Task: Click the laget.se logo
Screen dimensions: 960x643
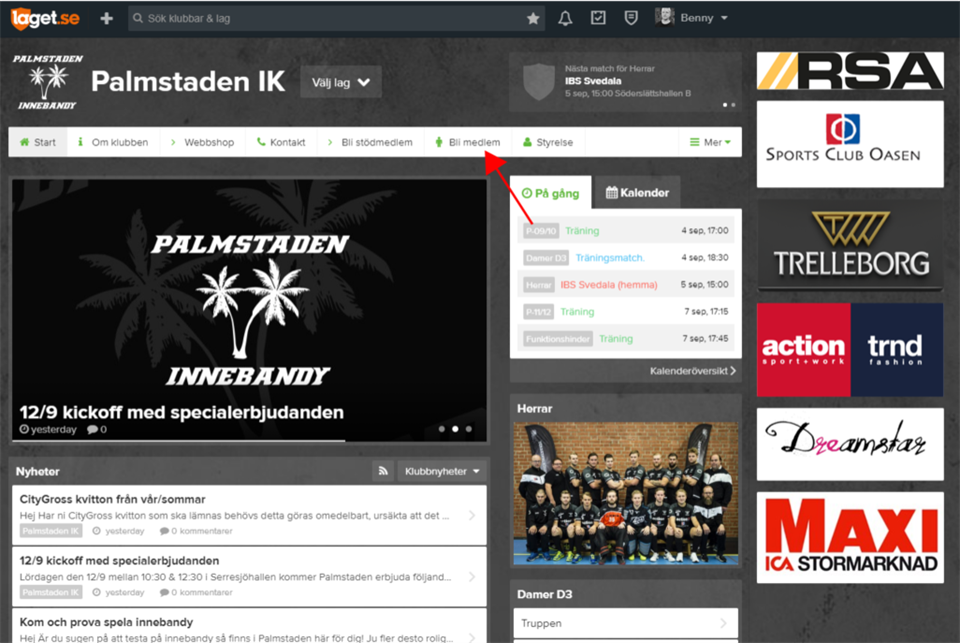Action: click(x=43, y=18)
